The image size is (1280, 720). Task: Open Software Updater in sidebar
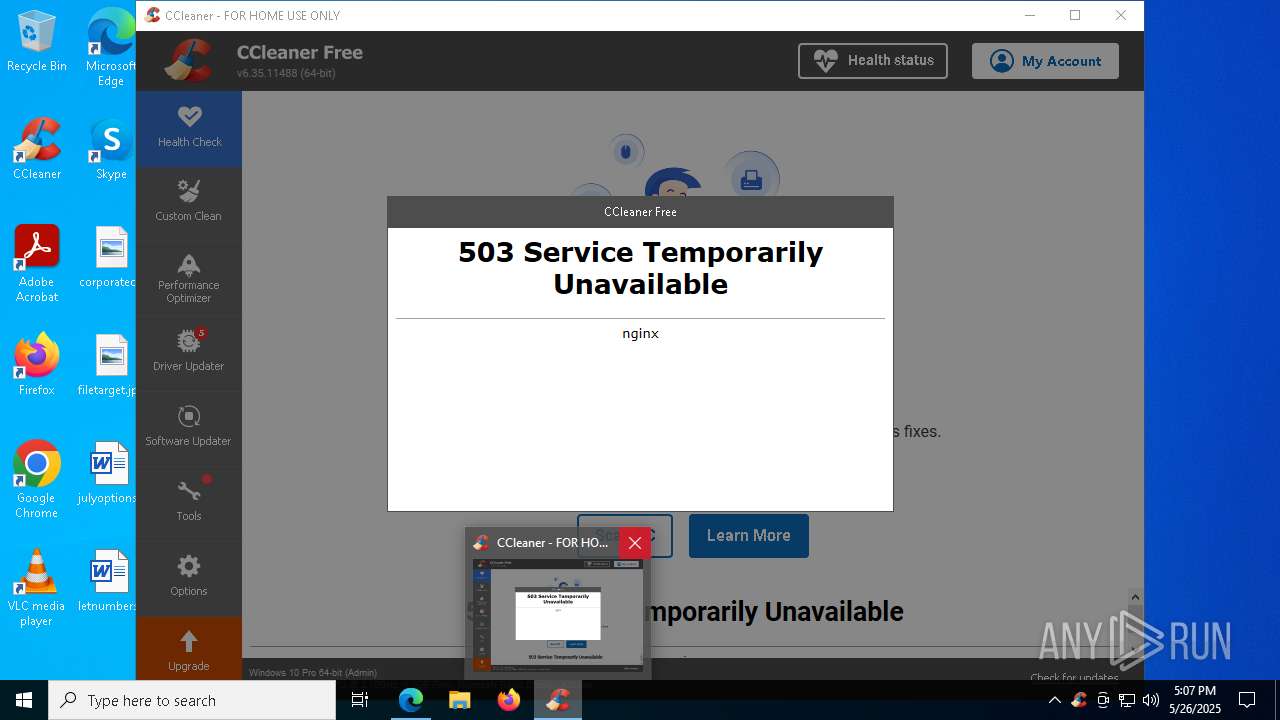[x=189, y=427]
